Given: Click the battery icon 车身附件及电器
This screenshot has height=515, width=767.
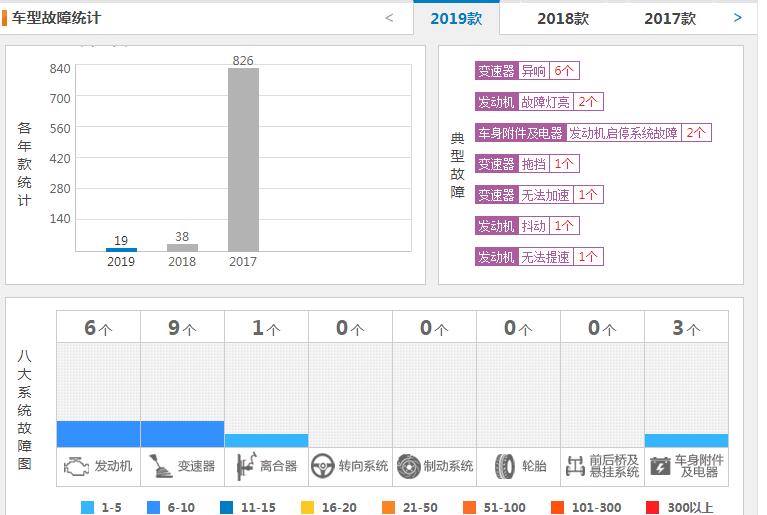Looking at the screenshot, I should [x=660, y=466].
